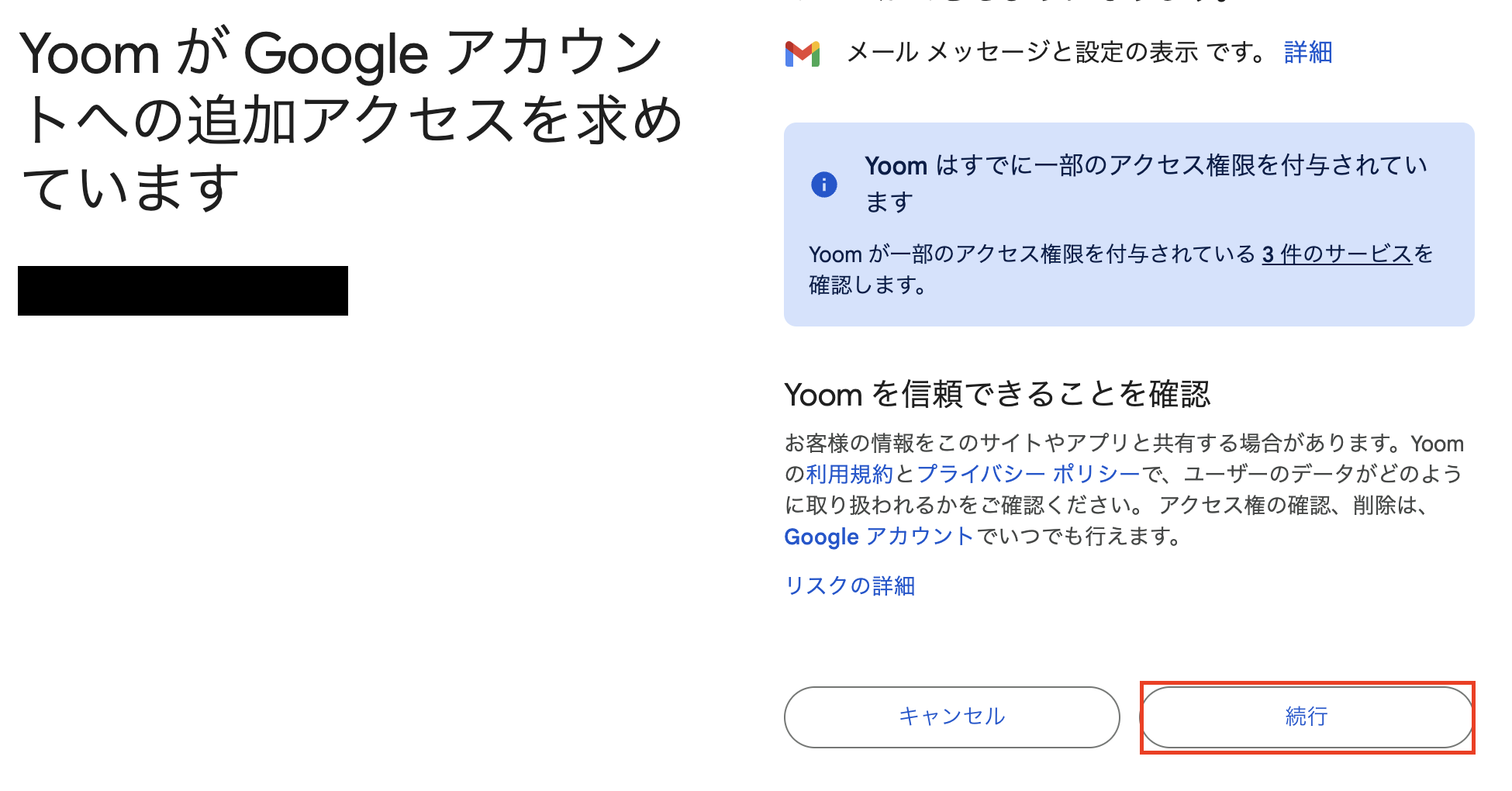Viewport: 1512px width, 791px height.
Task: Open the プライバシー ポリシー link
Action: (x=1028, y=474)
